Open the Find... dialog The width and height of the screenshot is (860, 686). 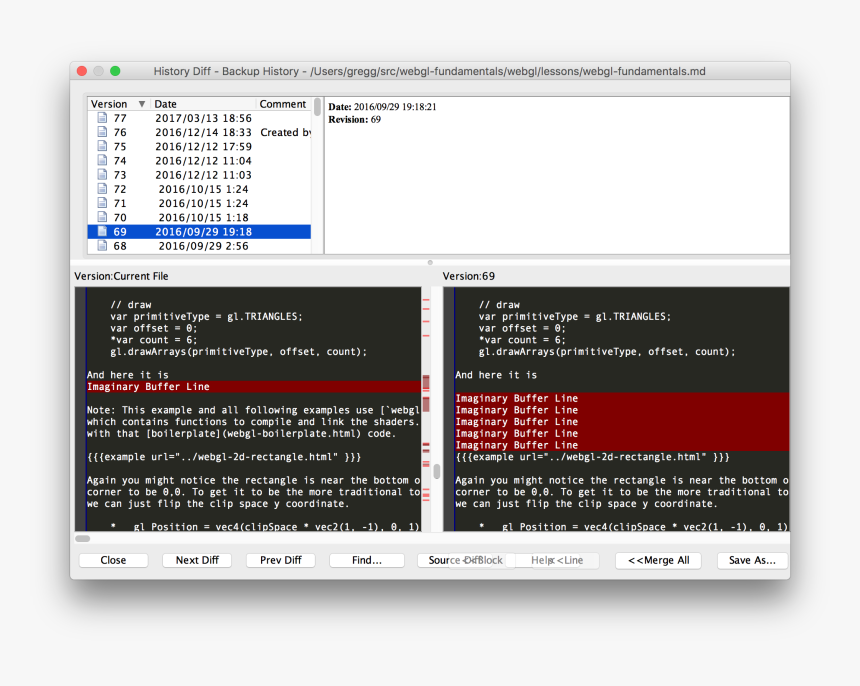pos(366,561)
